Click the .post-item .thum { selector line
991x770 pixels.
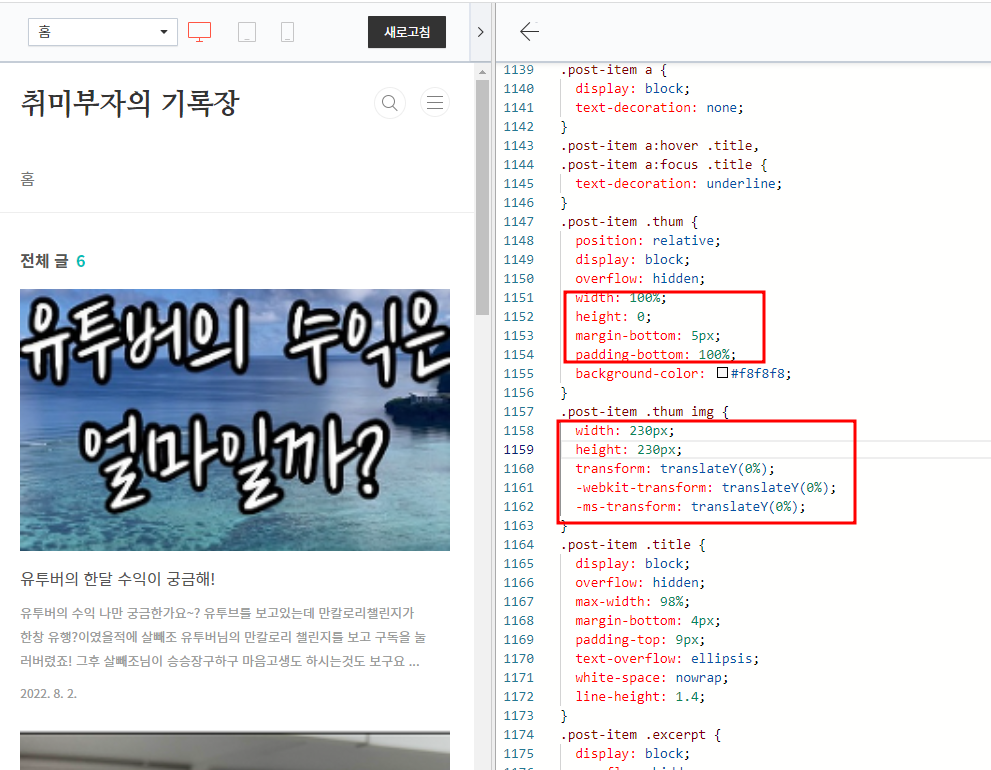[x=629, y=222]
